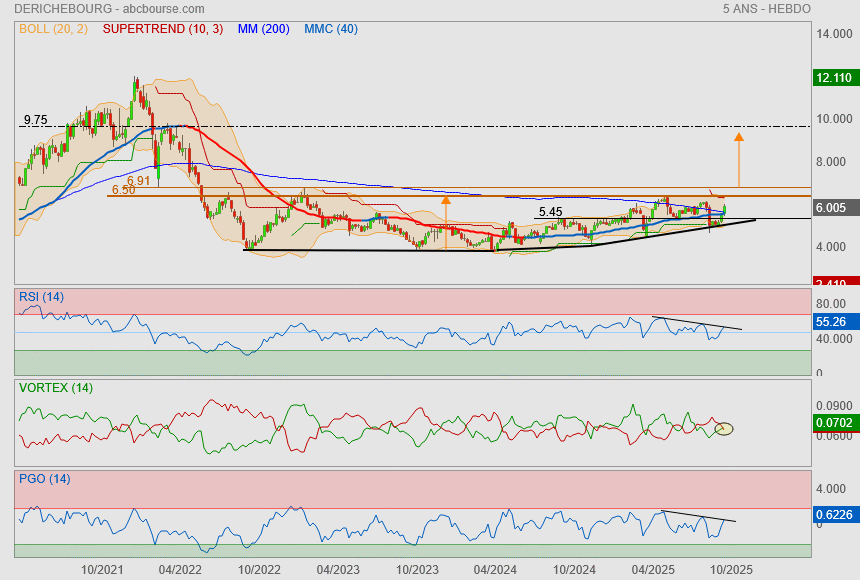The height and width of the screenshot is (580, 860).
Task: Click the 5.45 support level label
Action: [x=550, y=212]
